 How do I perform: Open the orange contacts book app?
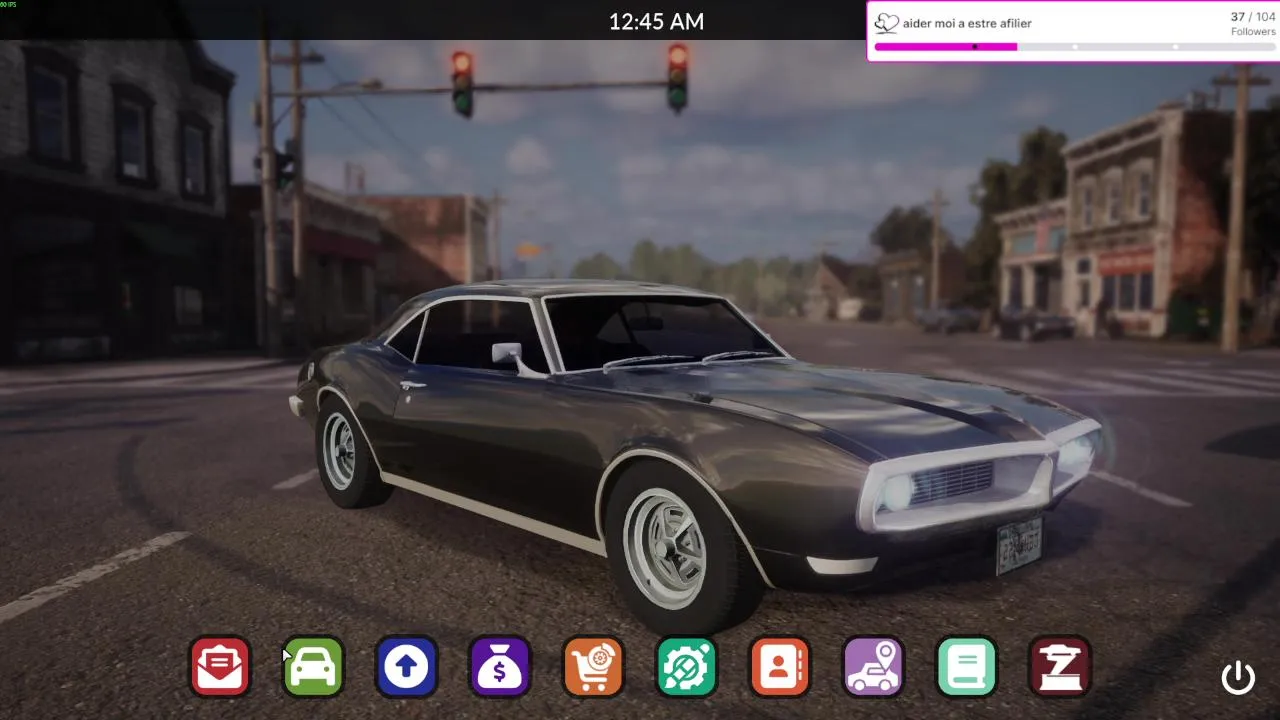[780, 667]
